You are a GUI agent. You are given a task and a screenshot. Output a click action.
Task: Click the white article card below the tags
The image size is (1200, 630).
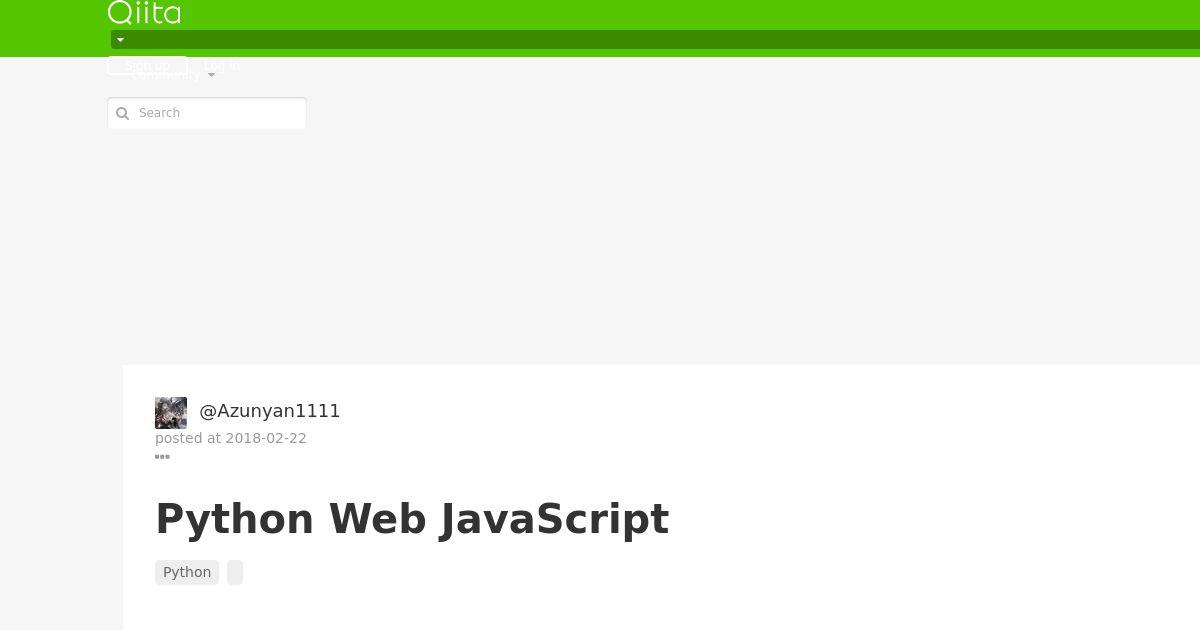tap(660, 608)
